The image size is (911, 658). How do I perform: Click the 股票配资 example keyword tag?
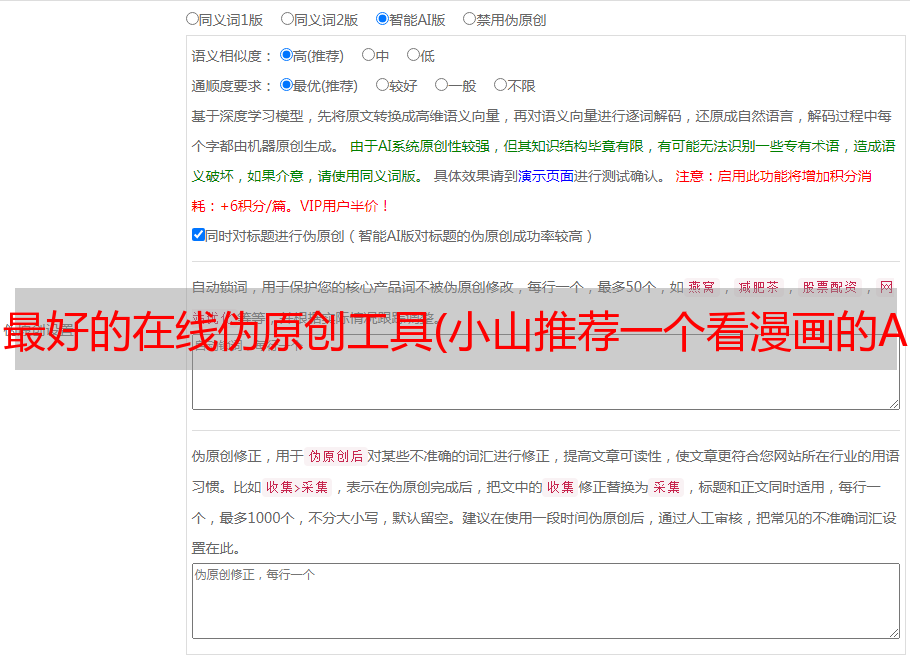coord(830,287)
